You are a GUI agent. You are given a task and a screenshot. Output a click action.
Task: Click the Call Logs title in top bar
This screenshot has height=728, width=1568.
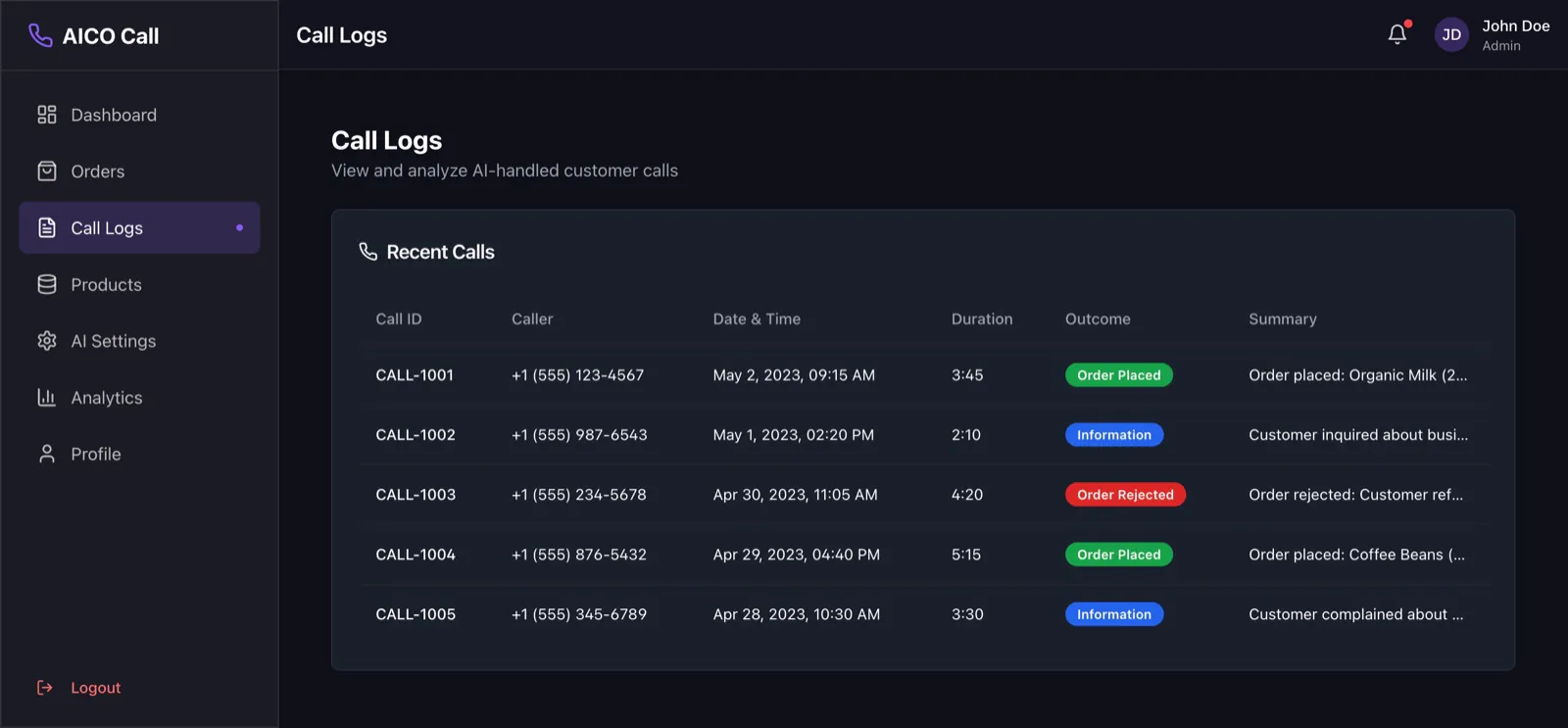click(342, 35)
